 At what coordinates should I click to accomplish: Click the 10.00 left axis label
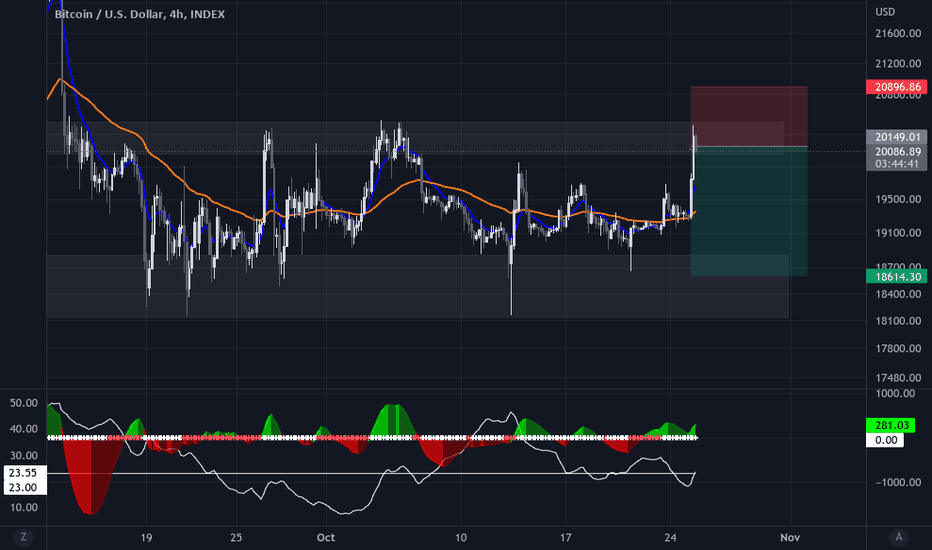tap(24, 507)
